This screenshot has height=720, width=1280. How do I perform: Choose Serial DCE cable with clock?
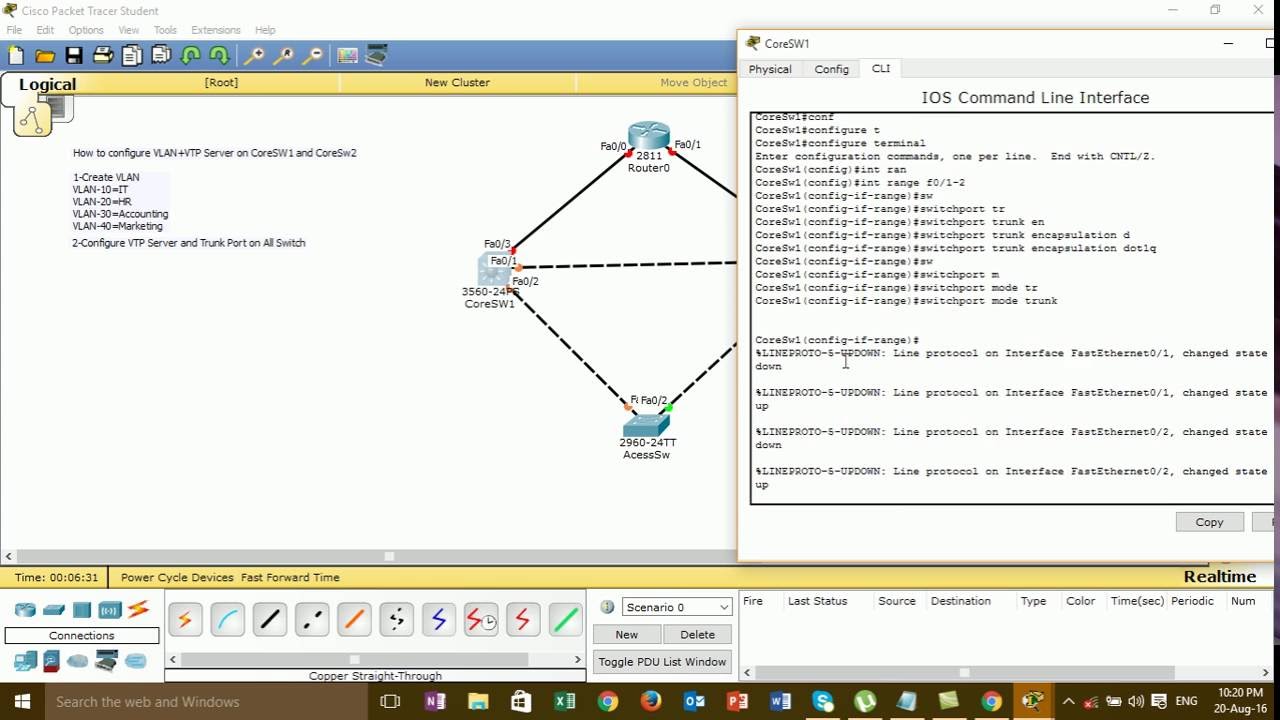tap(480, 620)
